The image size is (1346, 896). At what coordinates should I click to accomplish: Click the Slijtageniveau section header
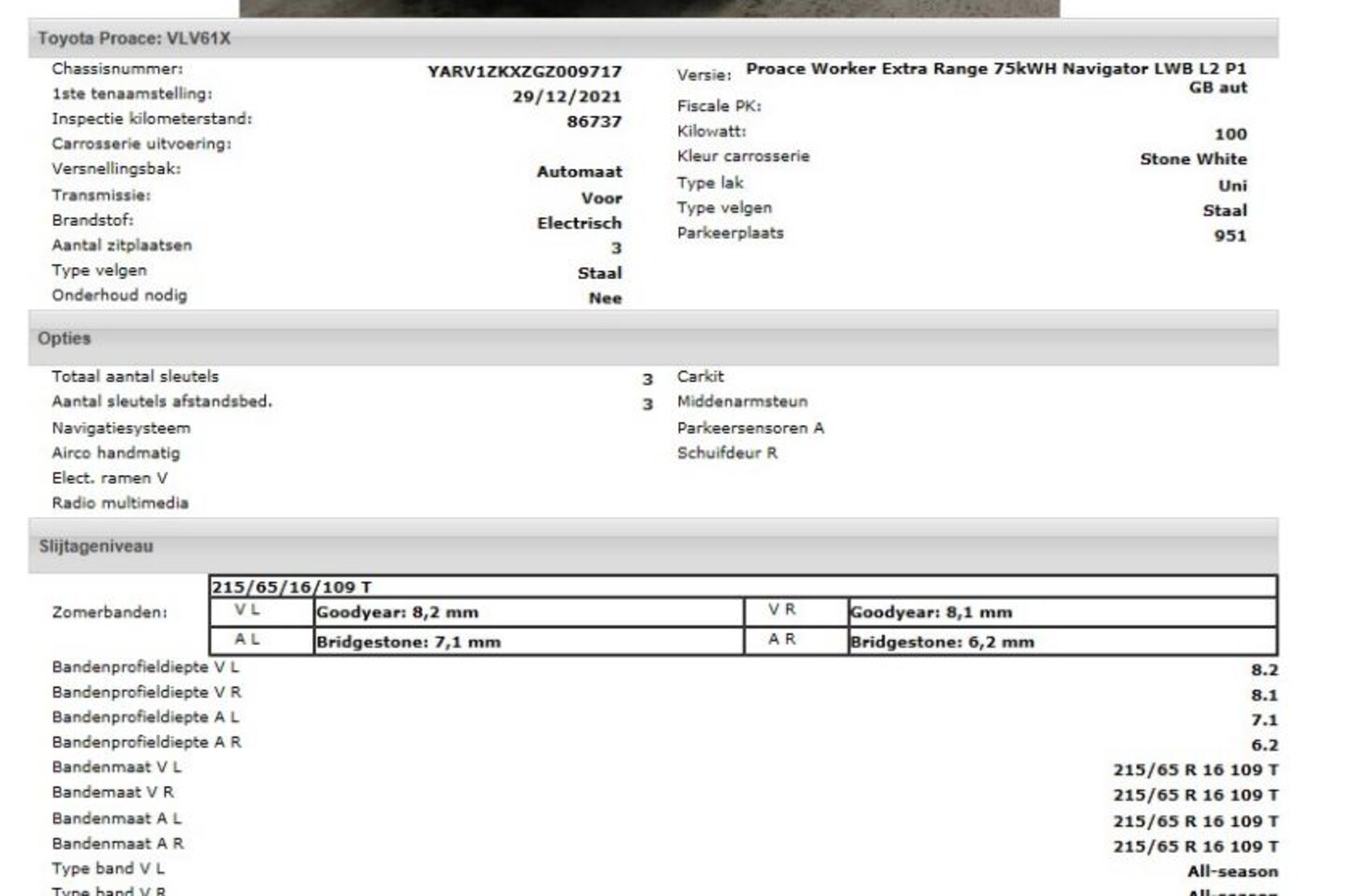click(95, 547)
